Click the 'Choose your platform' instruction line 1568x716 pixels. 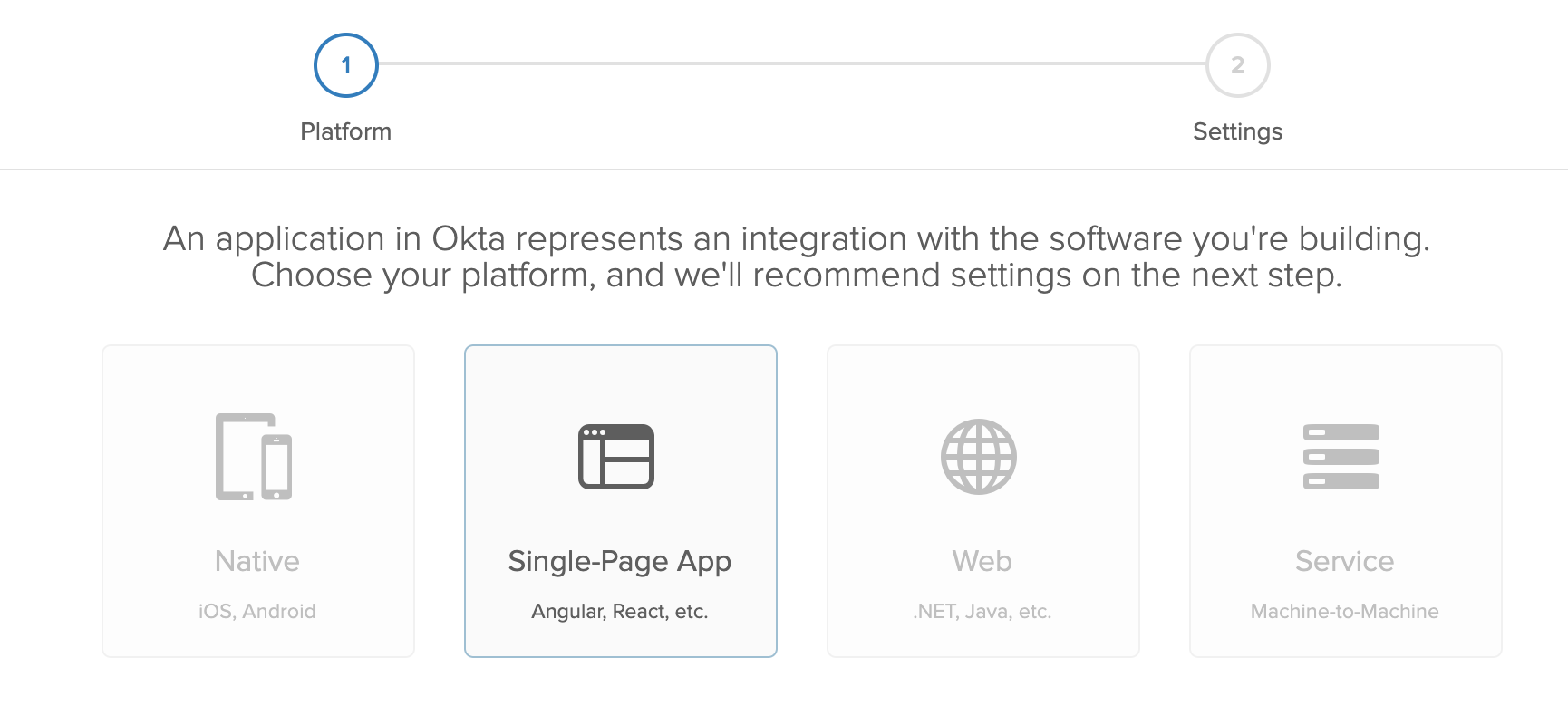click(797, 276)
